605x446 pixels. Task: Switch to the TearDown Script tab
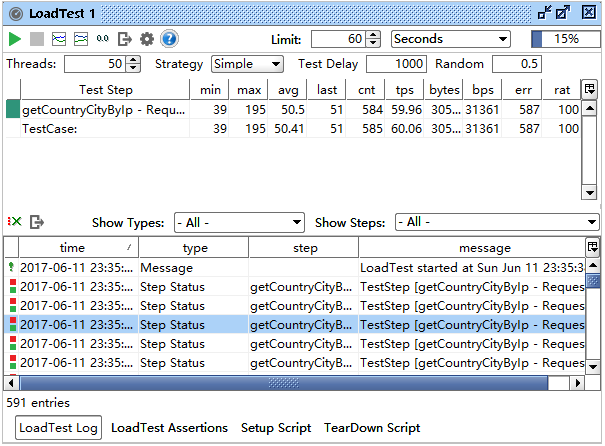[372, 427]
